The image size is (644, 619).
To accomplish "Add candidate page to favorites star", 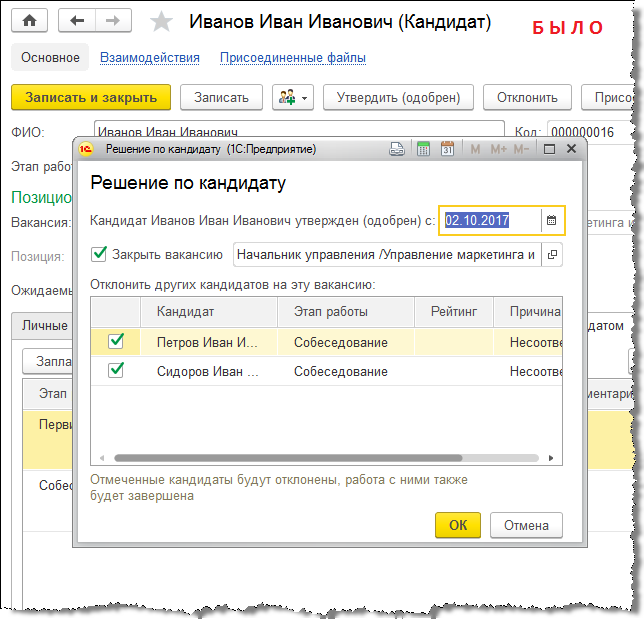I will pos(160,22).
